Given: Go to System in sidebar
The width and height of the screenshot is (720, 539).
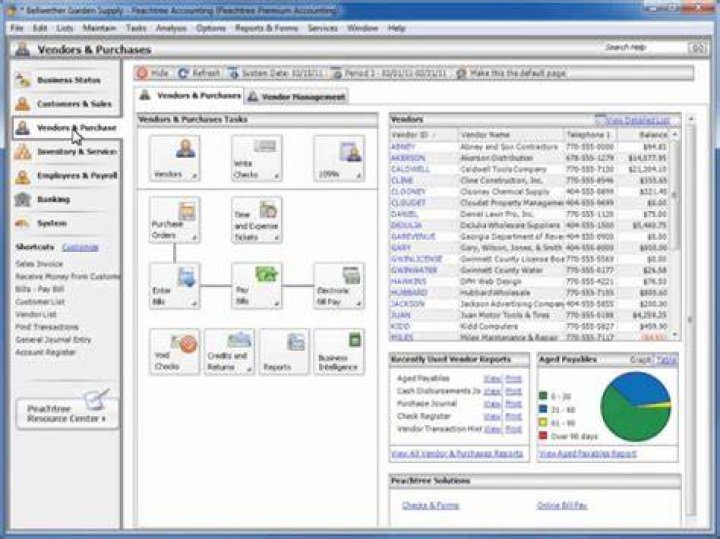Looking at the screenshot, I should 66,223.
